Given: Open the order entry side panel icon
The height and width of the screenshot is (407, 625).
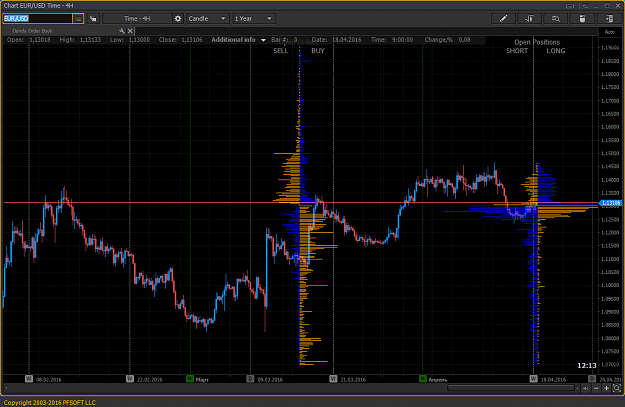Looking at the screenshot, I should [x=609, y=18].
